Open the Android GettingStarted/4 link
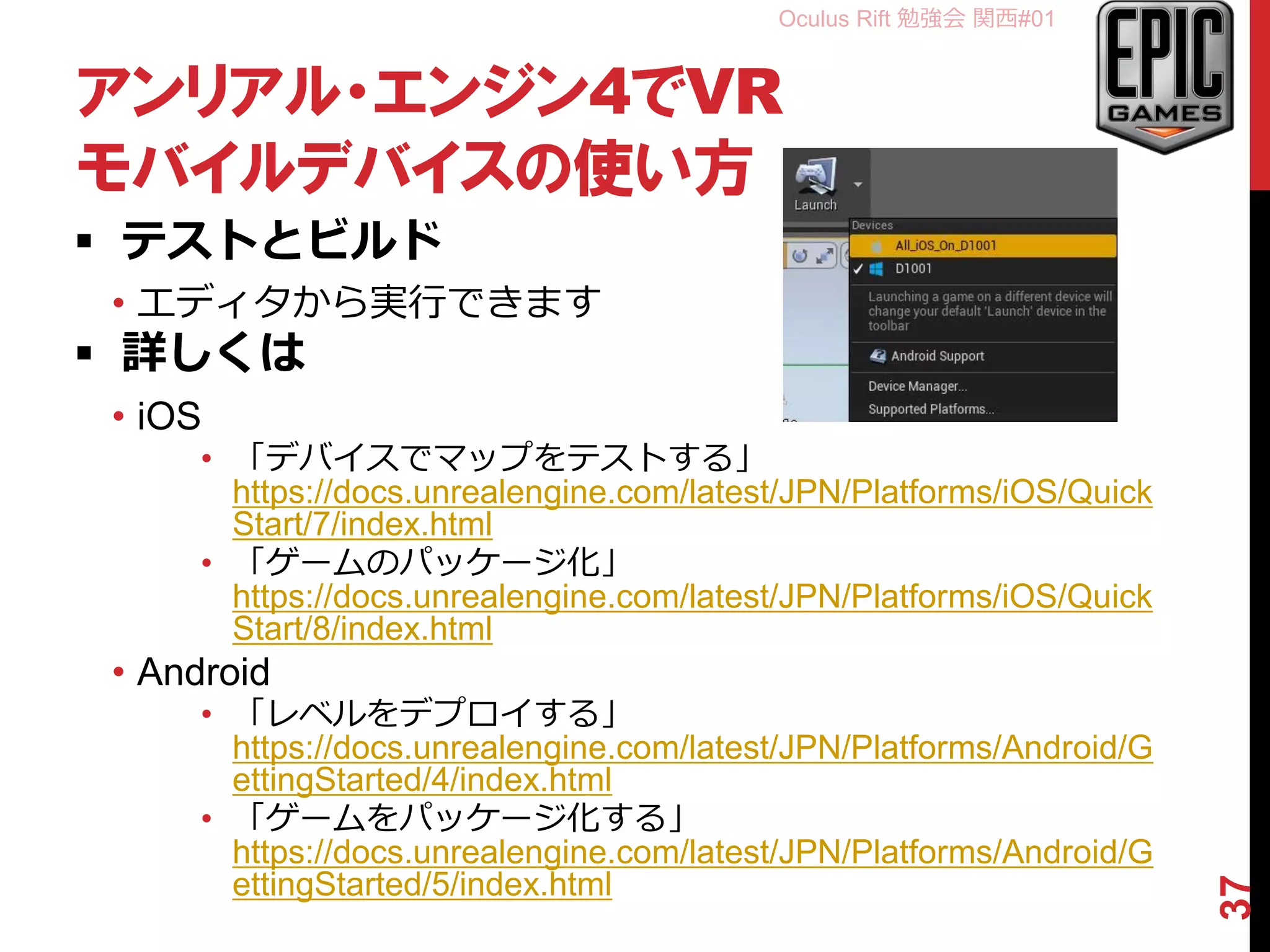This screenshot has width=1270, height=952. [x=692, y=764]
